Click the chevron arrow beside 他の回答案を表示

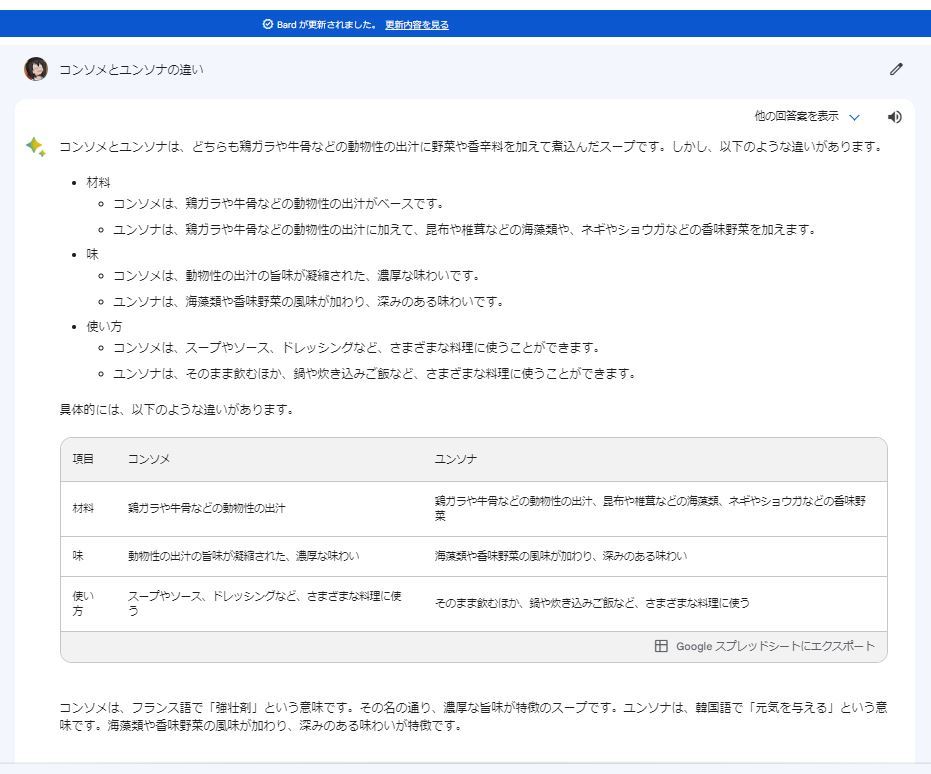pos(854,117)
